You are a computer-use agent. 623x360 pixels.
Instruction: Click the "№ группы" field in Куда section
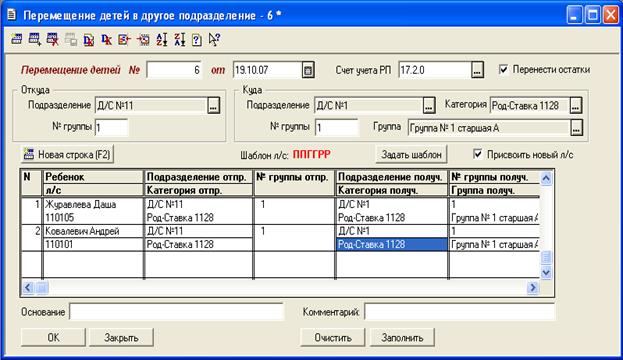pyautogui.click(x=337, y=128)
